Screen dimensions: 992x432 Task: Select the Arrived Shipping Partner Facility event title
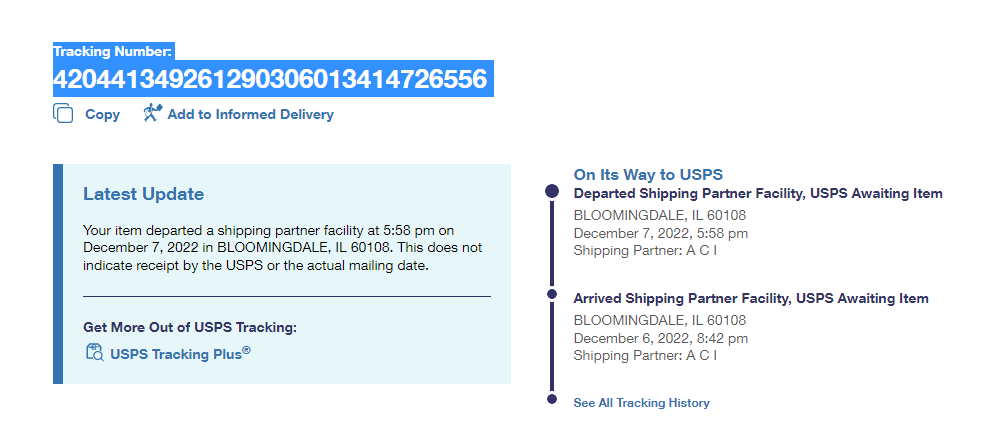point(750,299)
